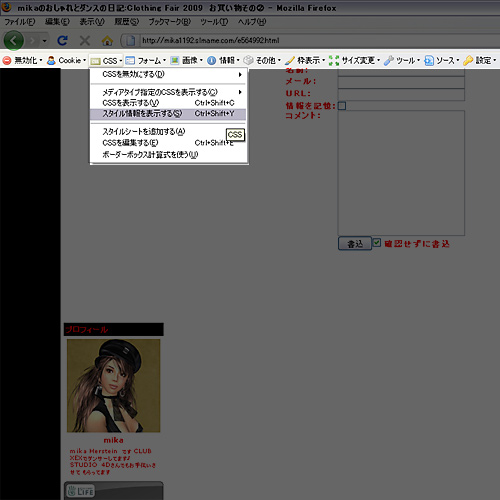Expand the 画像 toolbar dropdown
Viewport: 500px width, 500px height.
(x=201, y=60)
